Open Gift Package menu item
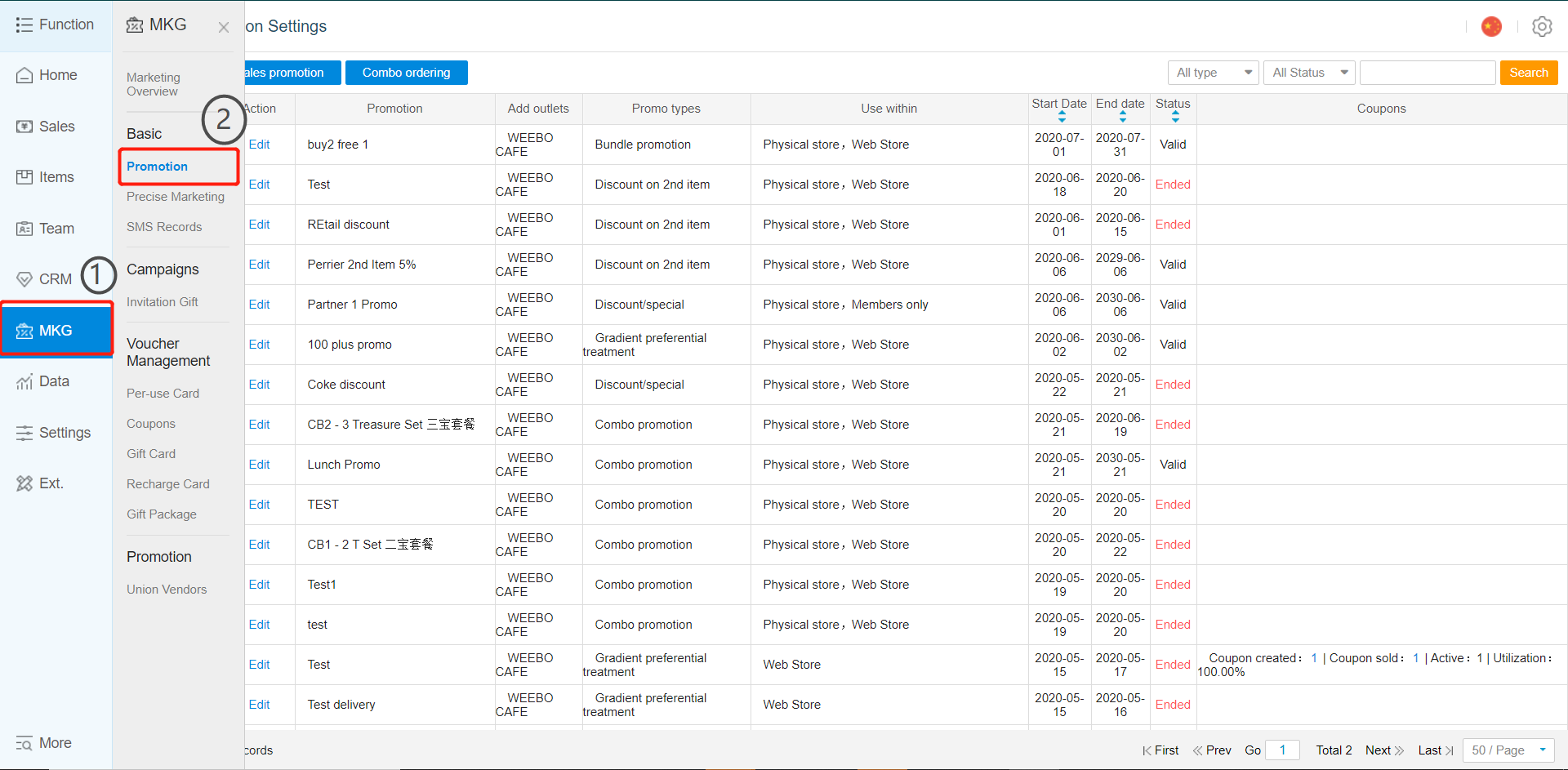This screenshot has height=770, width=1568. (162, 514)
